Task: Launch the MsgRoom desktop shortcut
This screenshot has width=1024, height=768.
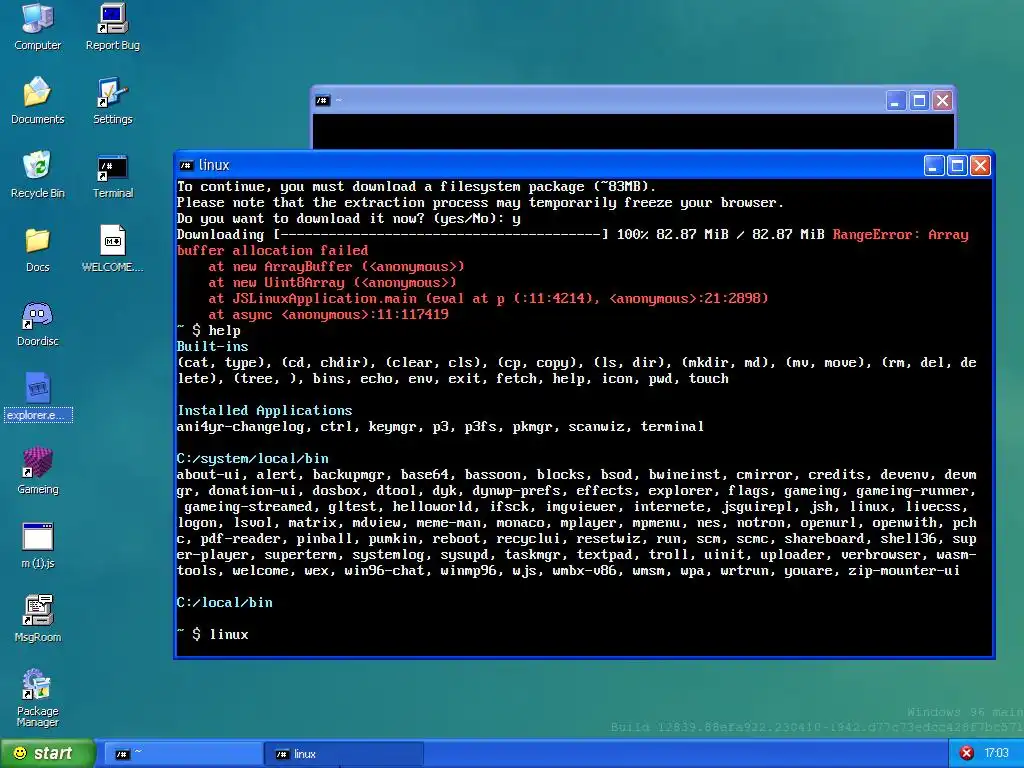Action: click(x=37, y=618)
